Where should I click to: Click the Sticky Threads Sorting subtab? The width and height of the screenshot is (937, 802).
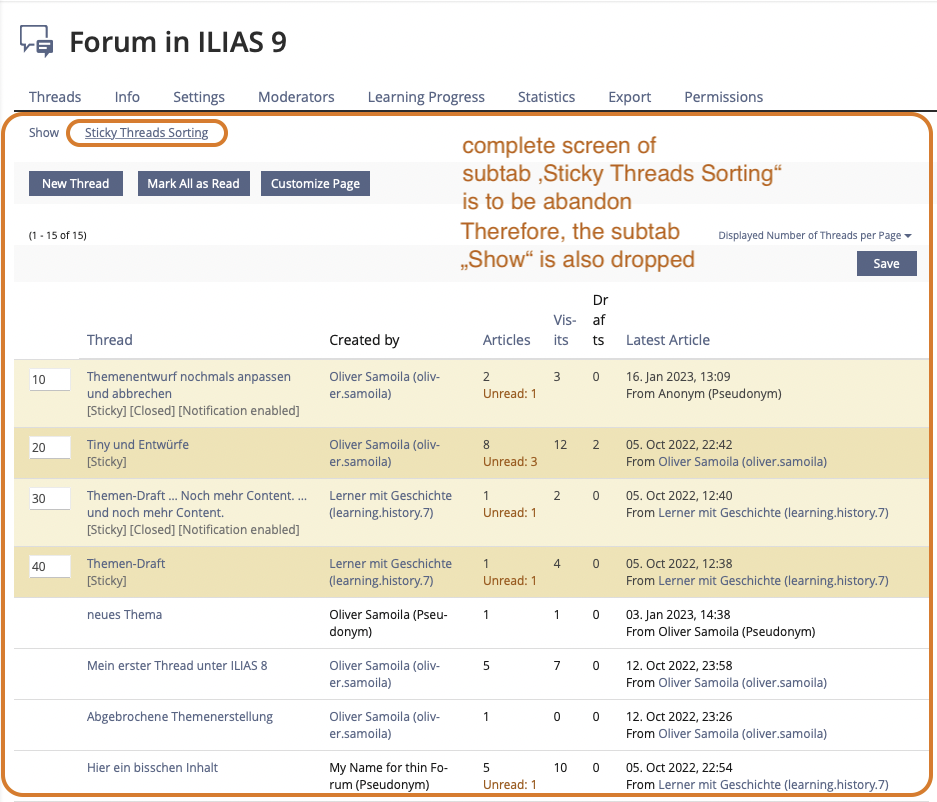146,133
